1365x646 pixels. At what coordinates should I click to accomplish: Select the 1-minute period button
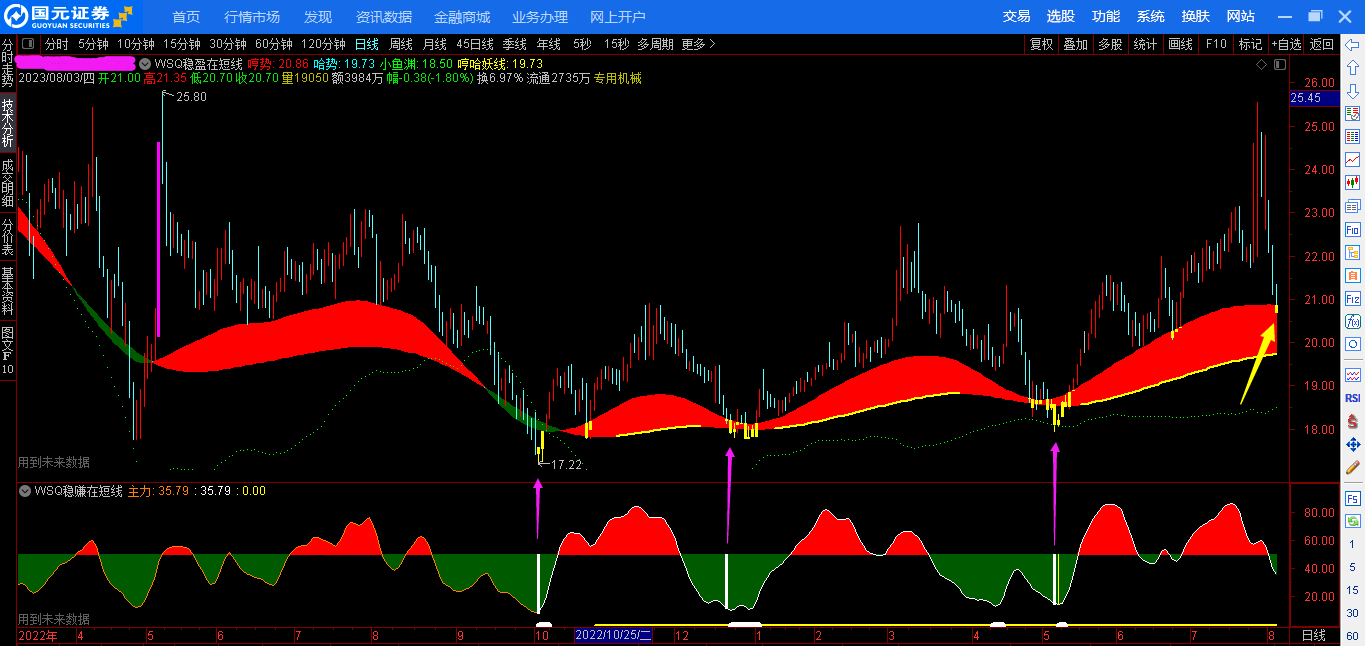pos(1352,545)
